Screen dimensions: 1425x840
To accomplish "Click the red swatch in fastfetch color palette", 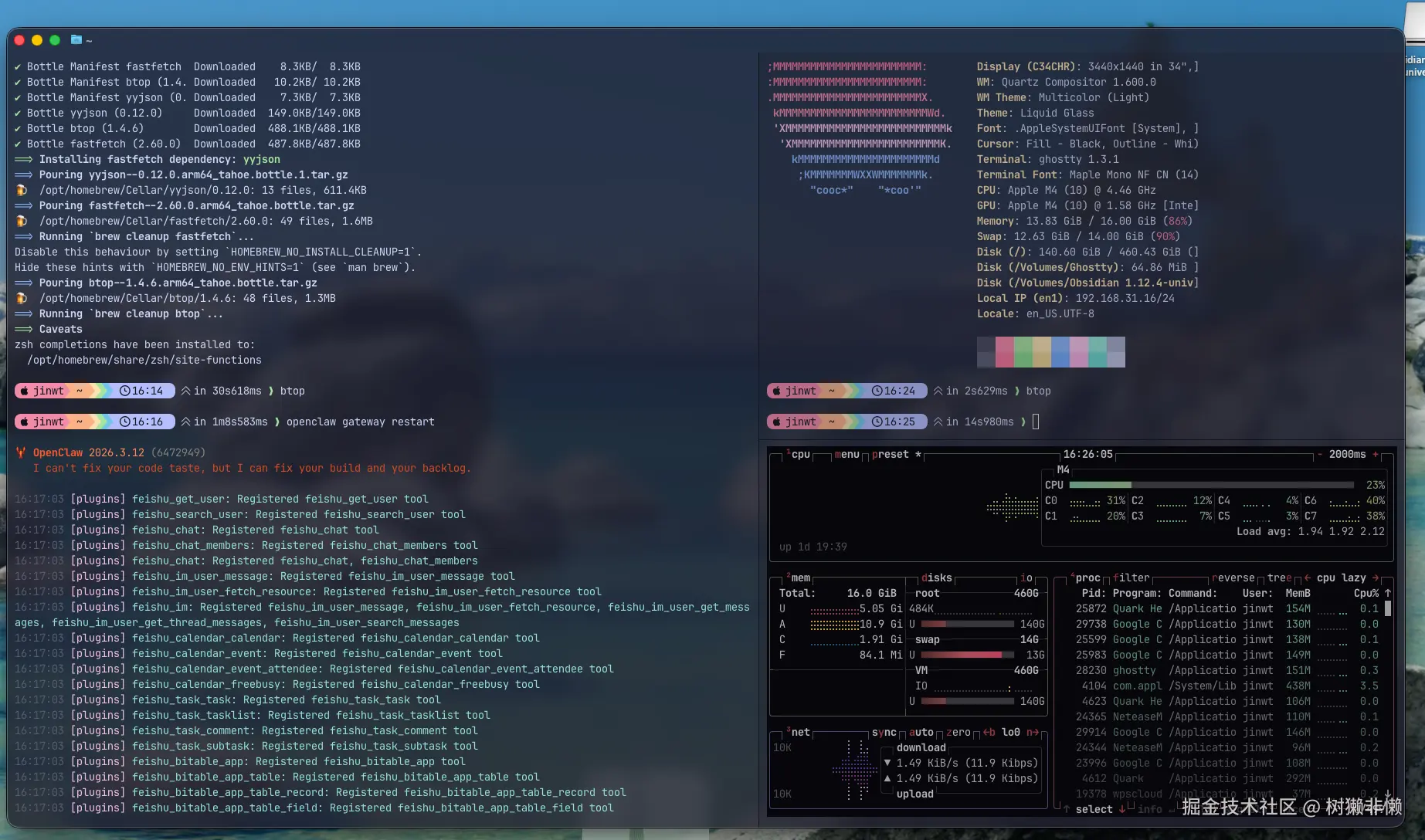I will click(1004, 352).
